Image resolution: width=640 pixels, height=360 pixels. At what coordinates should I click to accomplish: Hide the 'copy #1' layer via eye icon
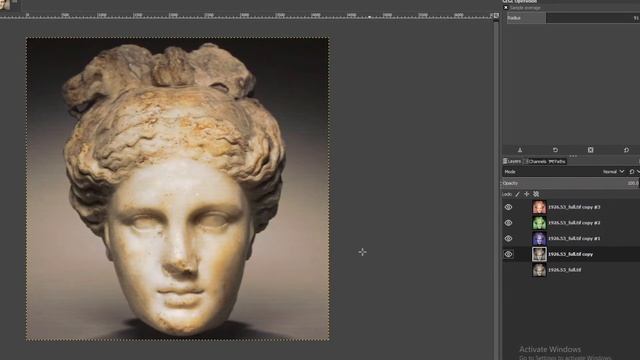[x=508, y=238]
